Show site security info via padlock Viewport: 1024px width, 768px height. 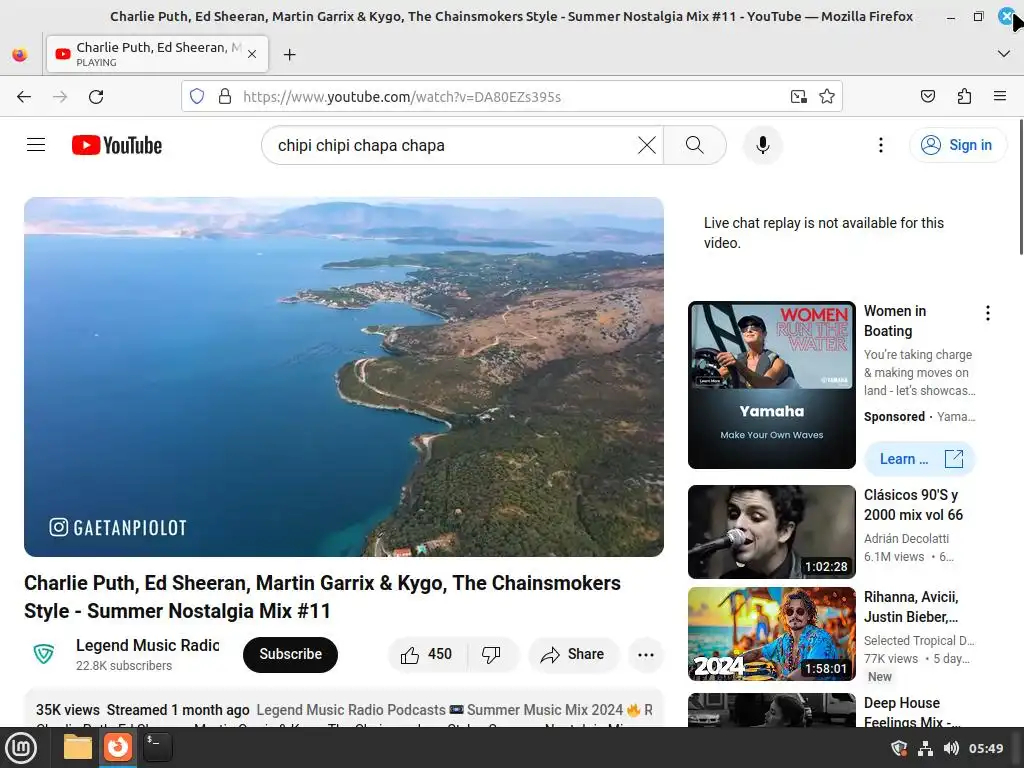tap(225, 97)
